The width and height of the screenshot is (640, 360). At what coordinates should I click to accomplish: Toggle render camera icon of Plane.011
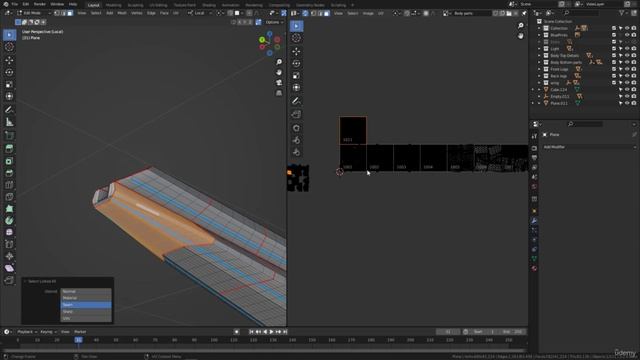click(x=633, y=103)
